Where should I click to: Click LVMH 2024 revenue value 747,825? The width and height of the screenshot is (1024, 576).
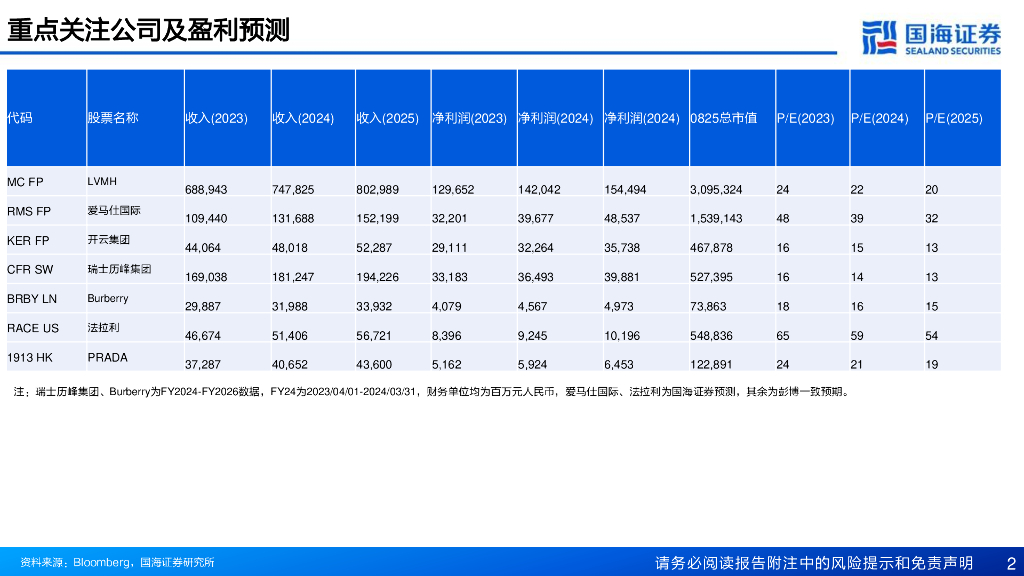[x=293, y=189]
